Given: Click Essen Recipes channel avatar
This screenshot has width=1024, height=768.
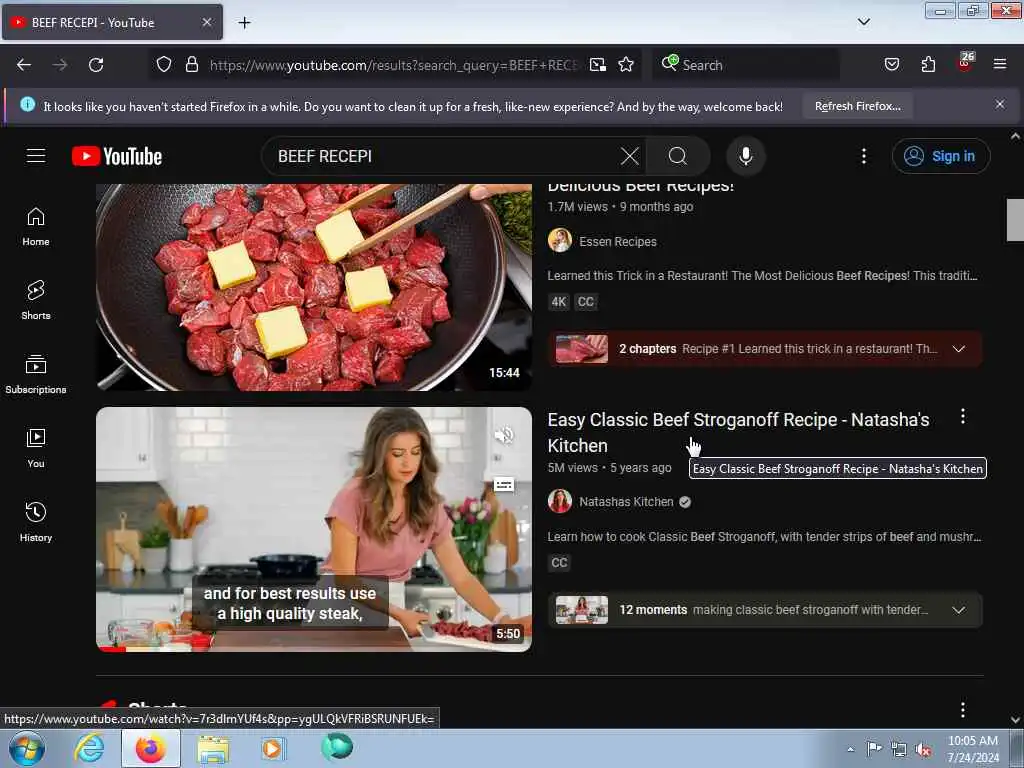Looking at the screenshot, I should 560,240.
